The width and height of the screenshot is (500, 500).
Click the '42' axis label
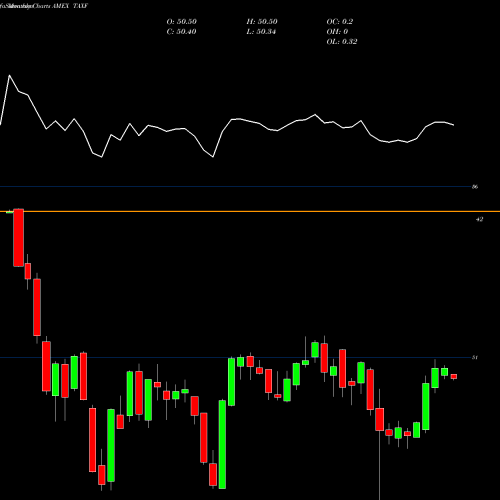[x=479, y=220]
